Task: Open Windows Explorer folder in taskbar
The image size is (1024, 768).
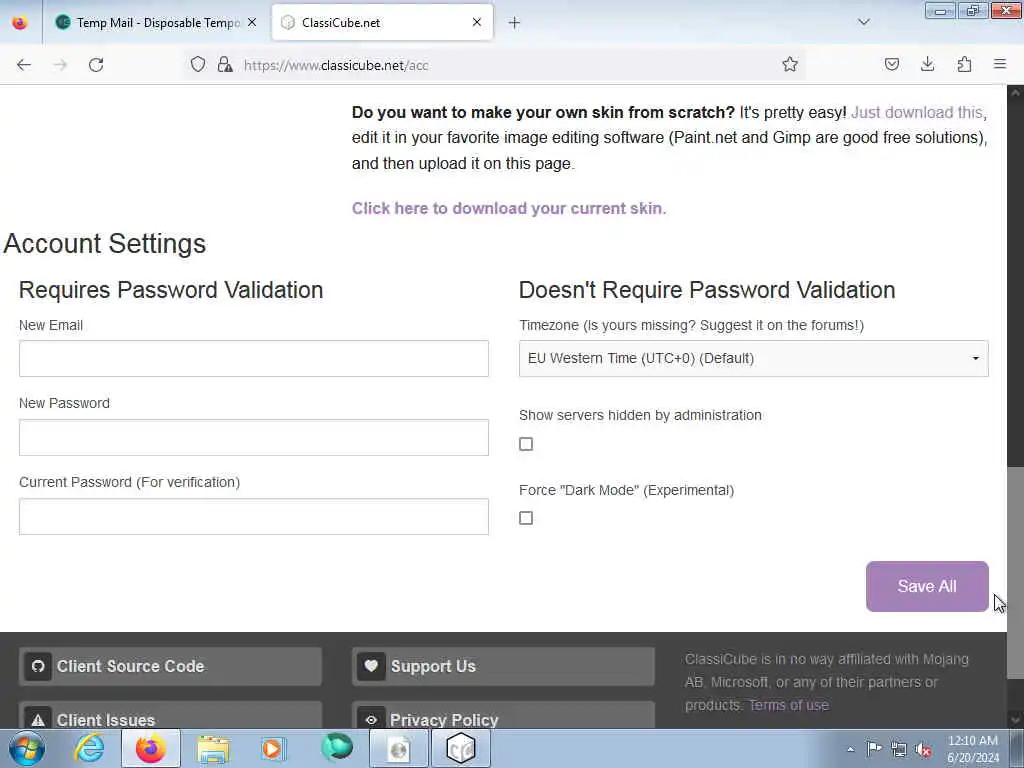Action: 213,748
